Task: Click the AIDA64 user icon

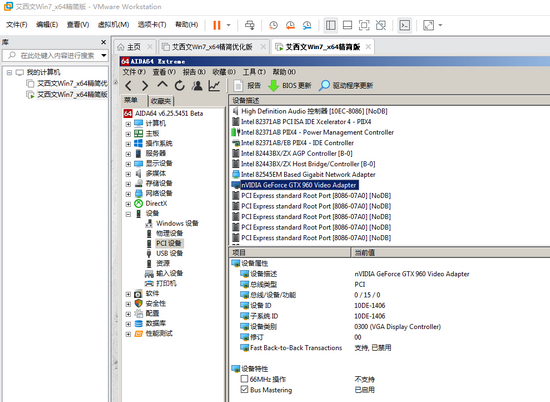Action: 197,86
